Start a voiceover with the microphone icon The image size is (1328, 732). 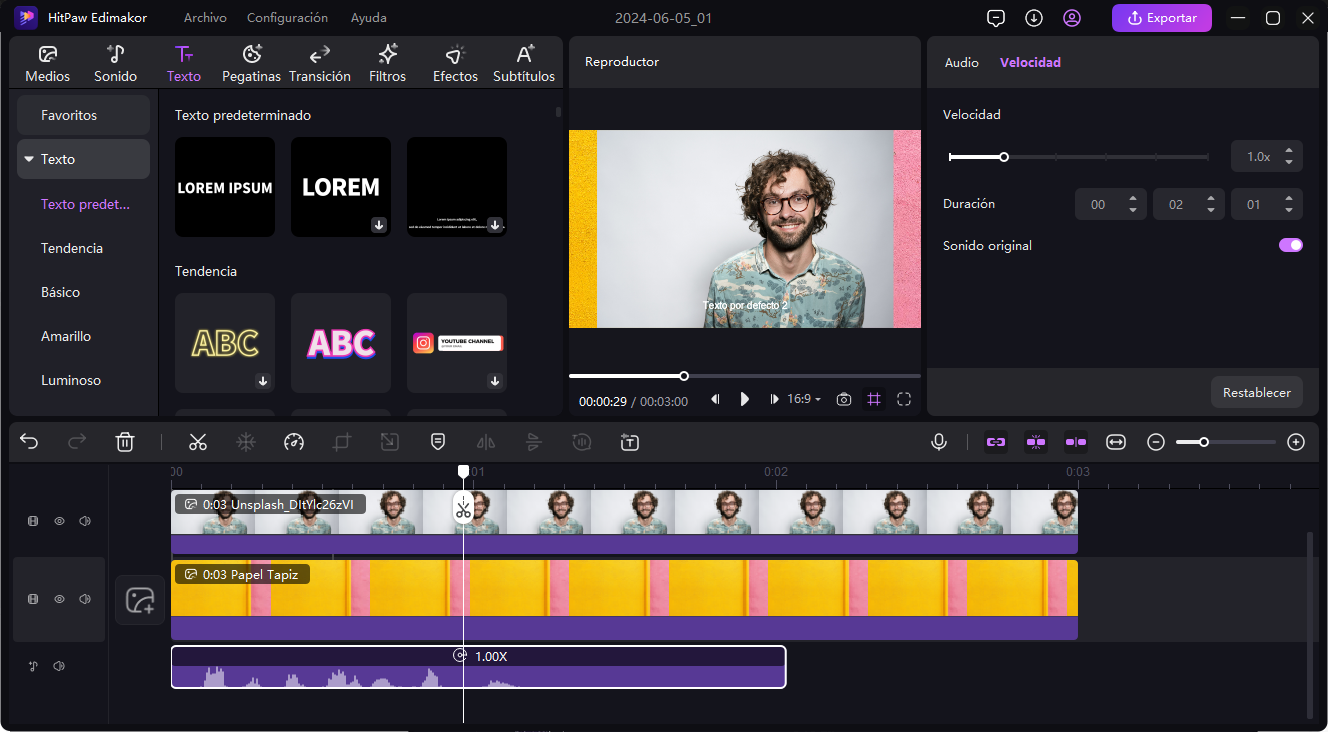point(938,441)
